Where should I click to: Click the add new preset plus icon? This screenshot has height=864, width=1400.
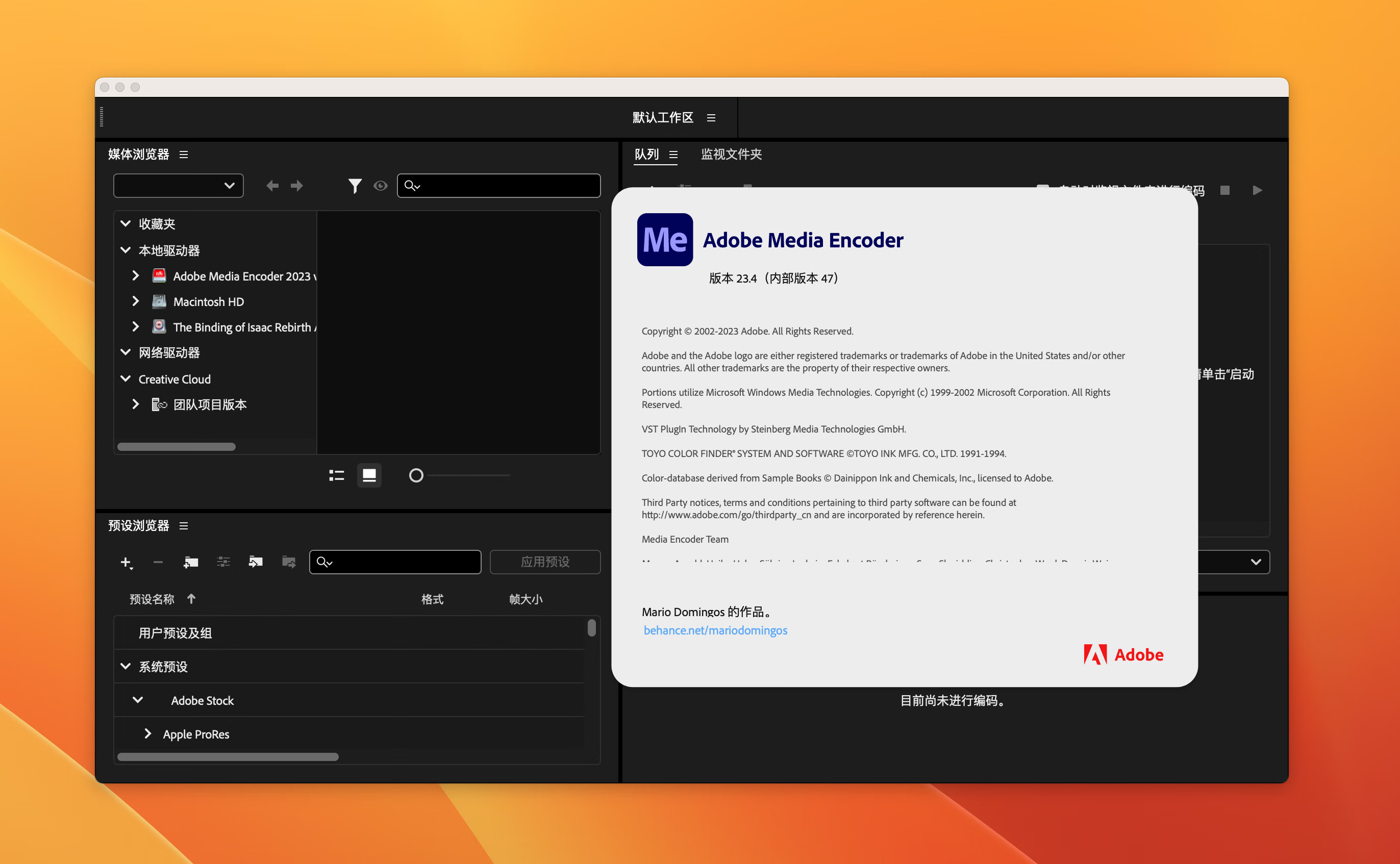(127, 562)
